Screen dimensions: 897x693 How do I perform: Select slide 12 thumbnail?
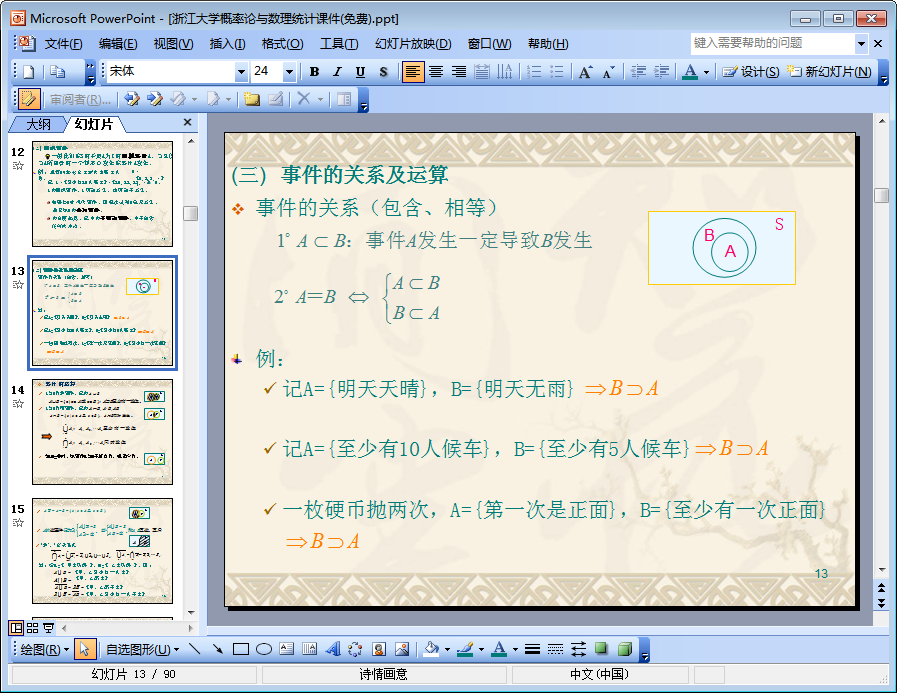point(102,194)
